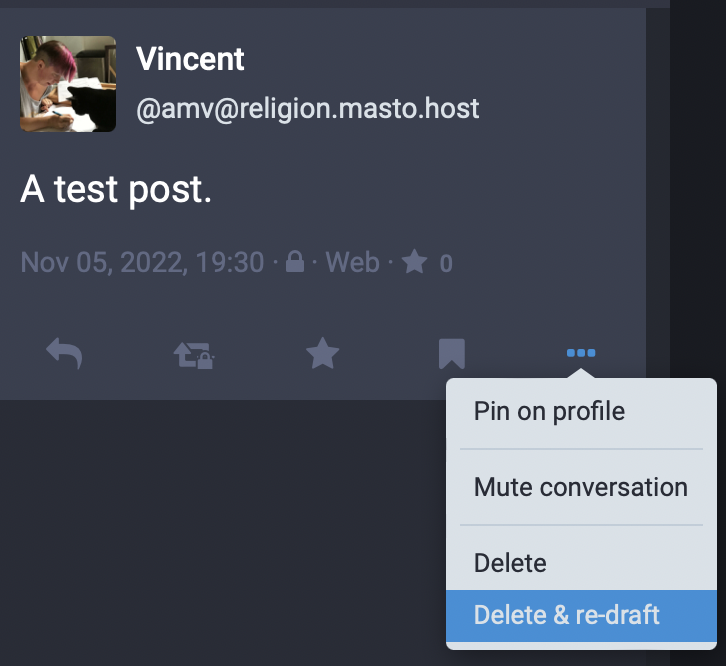This screenshot has width=726, height=666.
Task: Click the boost icon with padlock
Action: click(195, 354)
